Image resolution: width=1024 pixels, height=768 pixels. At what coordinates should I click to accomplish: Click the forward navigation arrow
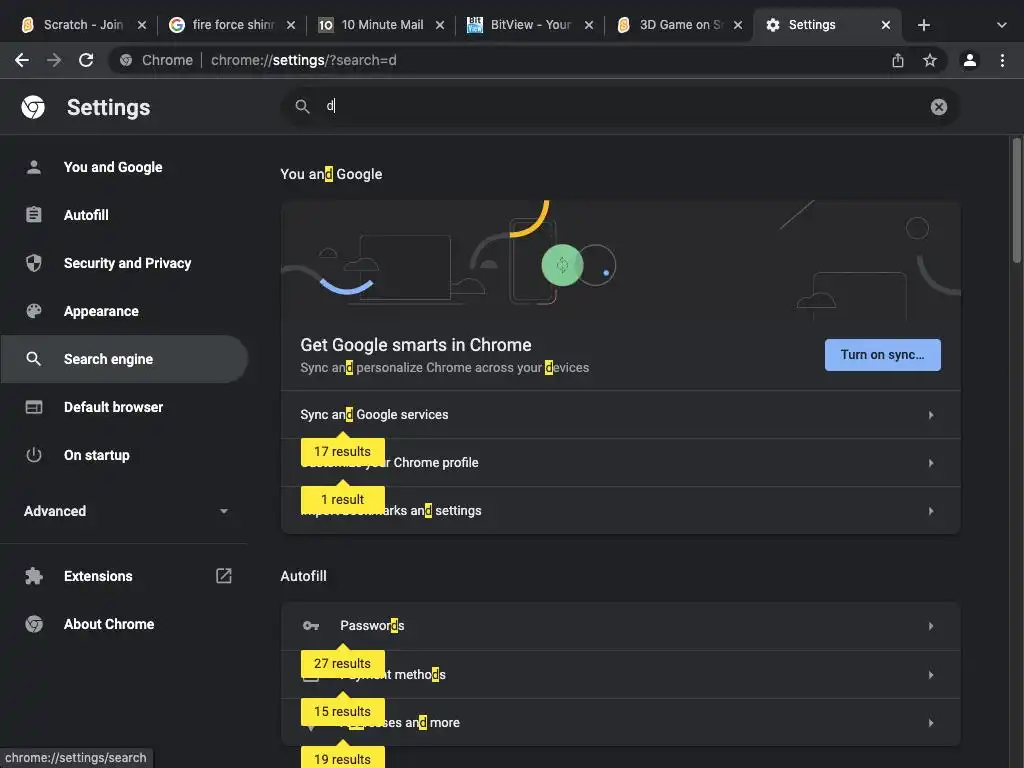[x=54, y=60]
